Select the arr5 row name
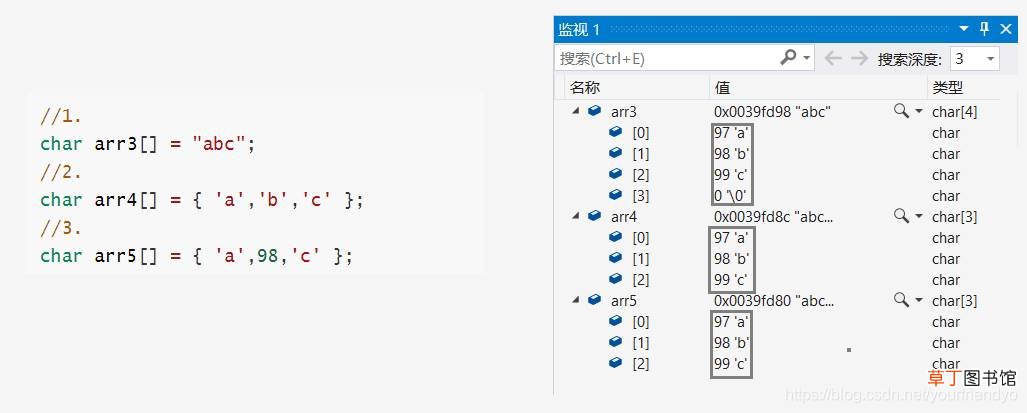1027x413 pixels. 624,300
